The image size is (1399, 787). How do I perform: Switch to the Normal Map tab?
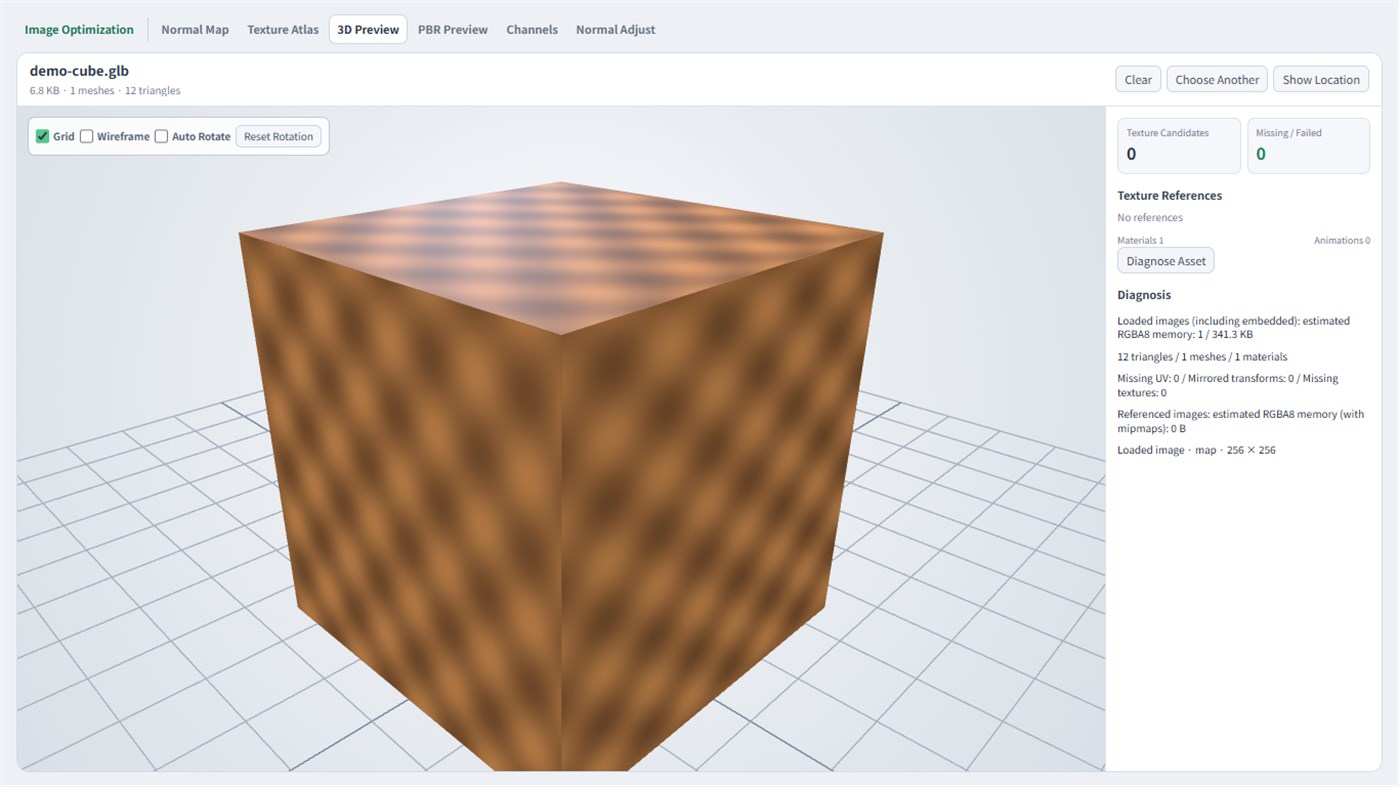point(195,30)
